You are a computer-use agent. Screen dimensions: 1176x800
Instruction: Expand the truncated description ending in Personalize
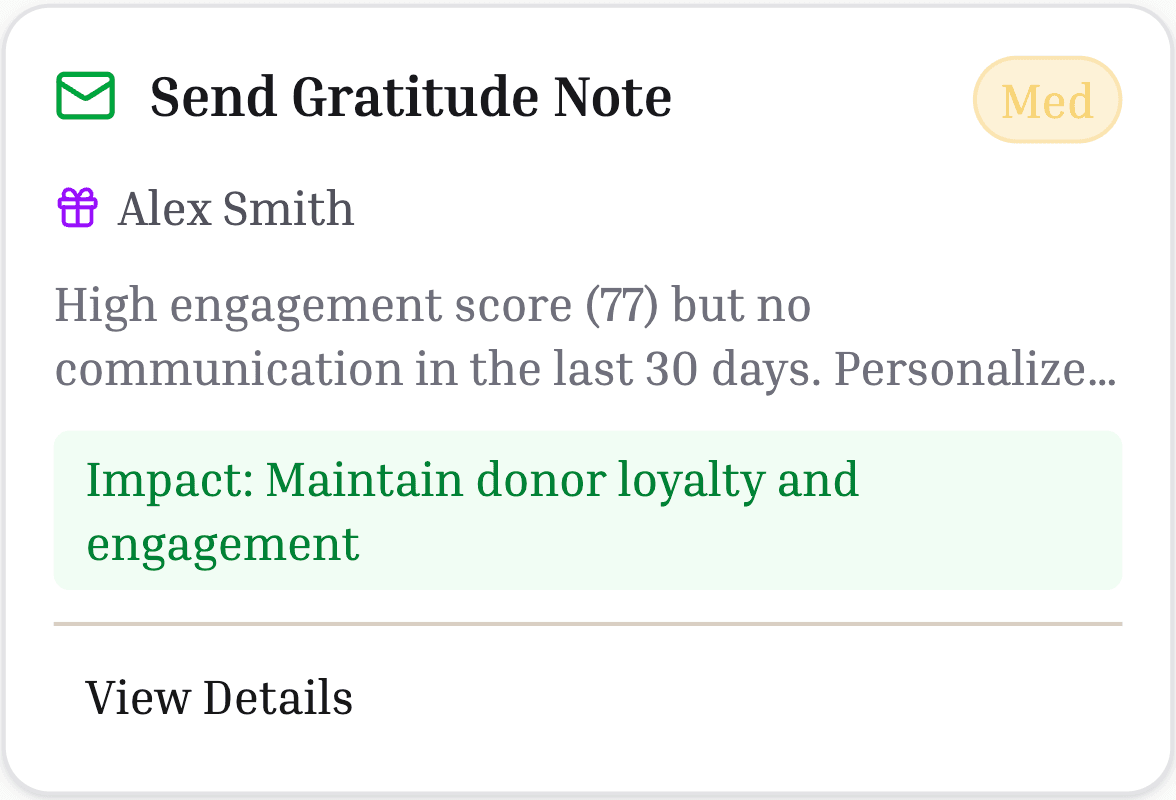pos(586,337)
